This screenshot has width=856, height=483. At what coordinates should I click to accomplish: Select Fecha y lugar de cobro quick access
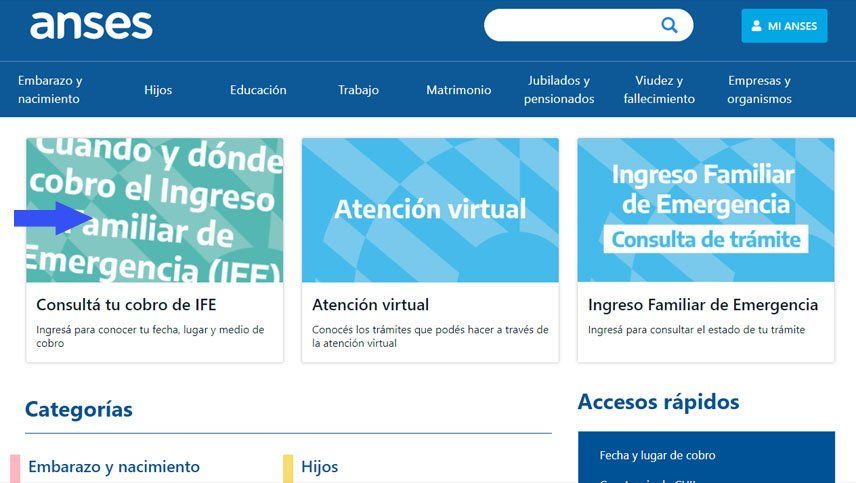coord(657,455)
